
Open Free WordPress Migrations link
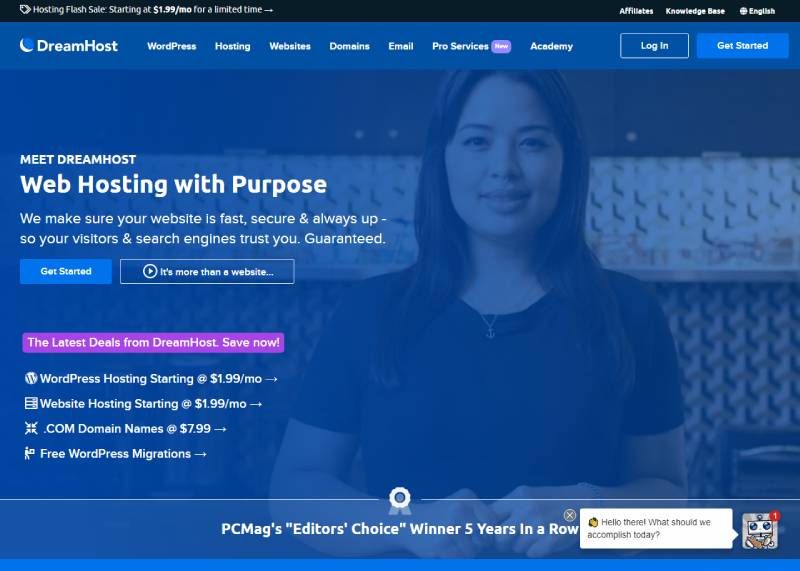tap(116, 454)
